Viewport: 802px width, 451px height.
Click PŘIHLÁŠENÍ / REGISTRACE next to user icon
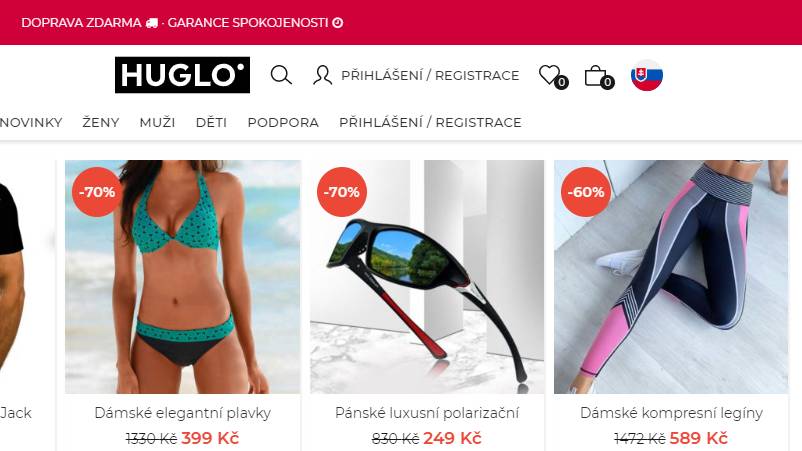(430, 76)
